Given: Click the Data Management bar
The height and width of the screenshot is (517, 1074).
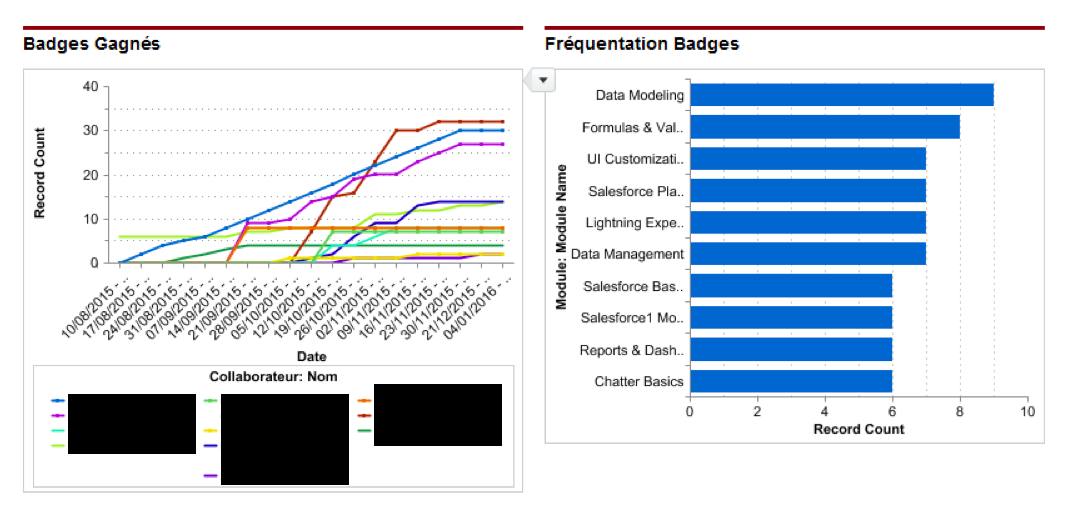Looking at the screenshot, I should pyautogui.click(x=807, y=254).
